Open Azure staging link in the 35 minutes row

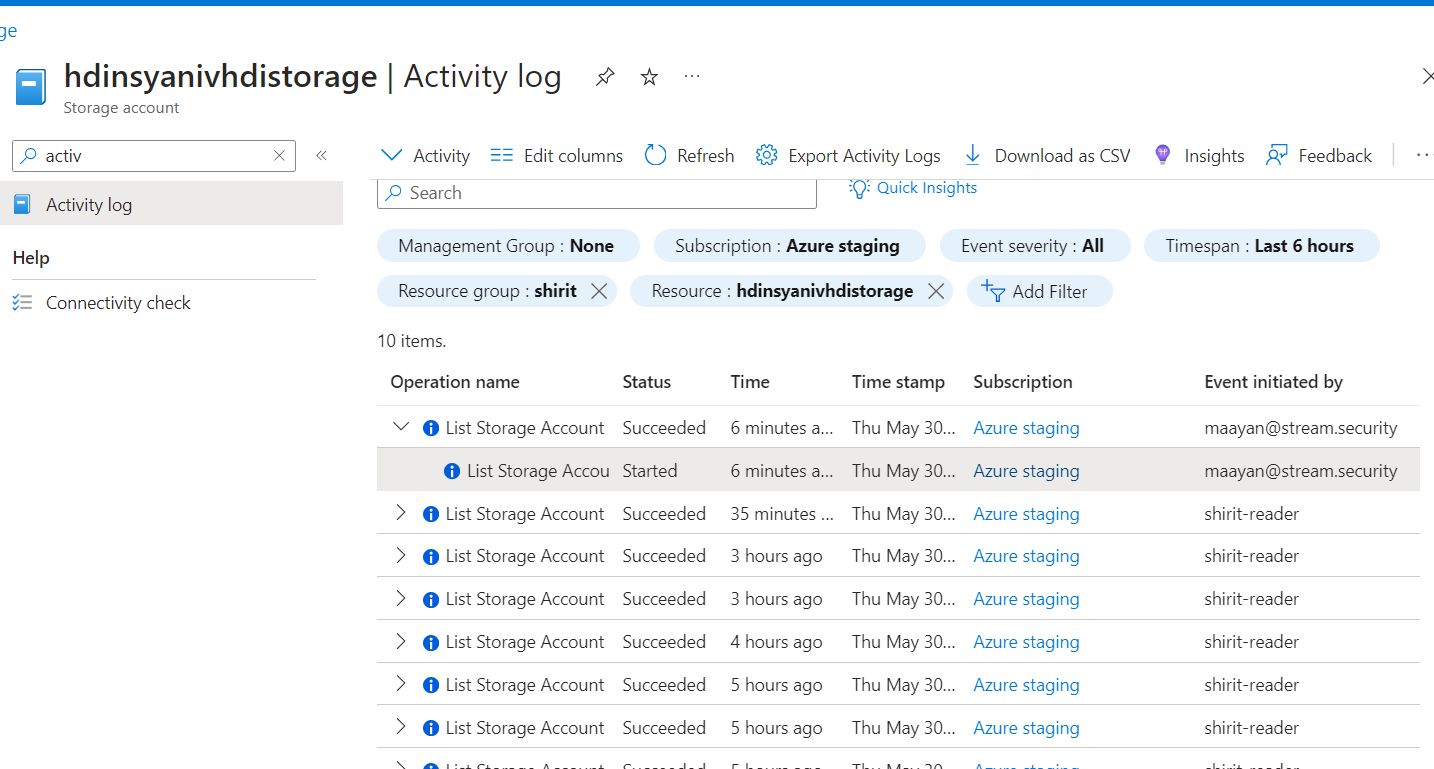pos(1026,514)
